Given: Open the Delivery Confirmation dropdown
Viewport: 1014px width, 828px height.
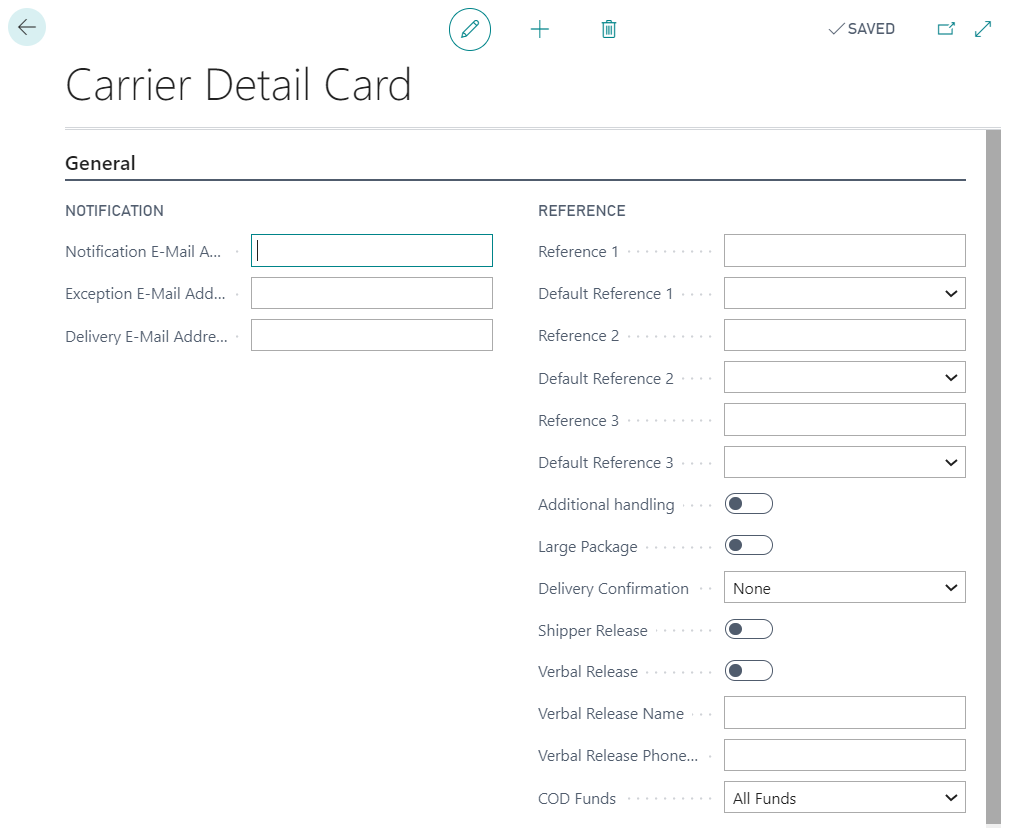Looking at the screenshot, I should (844, 588).
